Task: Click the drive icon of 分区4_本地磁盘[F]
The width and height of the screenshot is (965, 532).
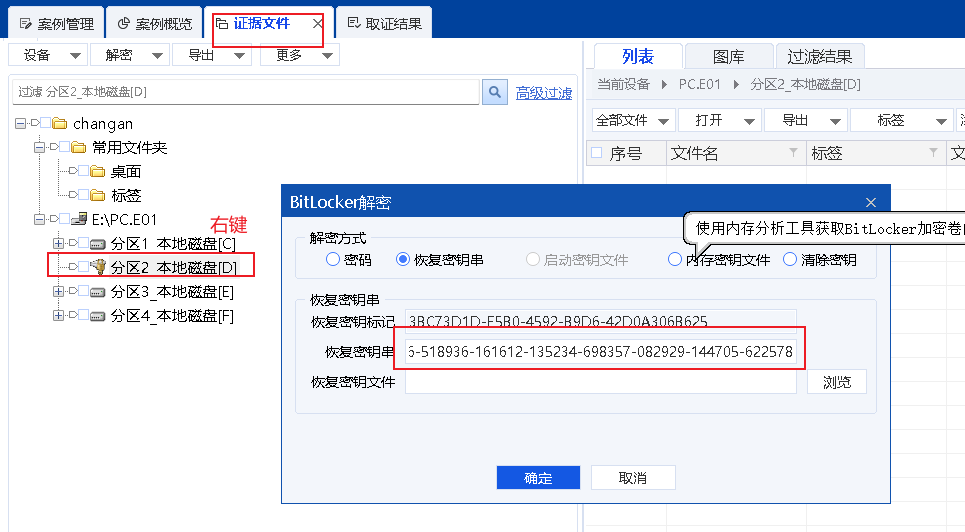Action: coord(98,316)
